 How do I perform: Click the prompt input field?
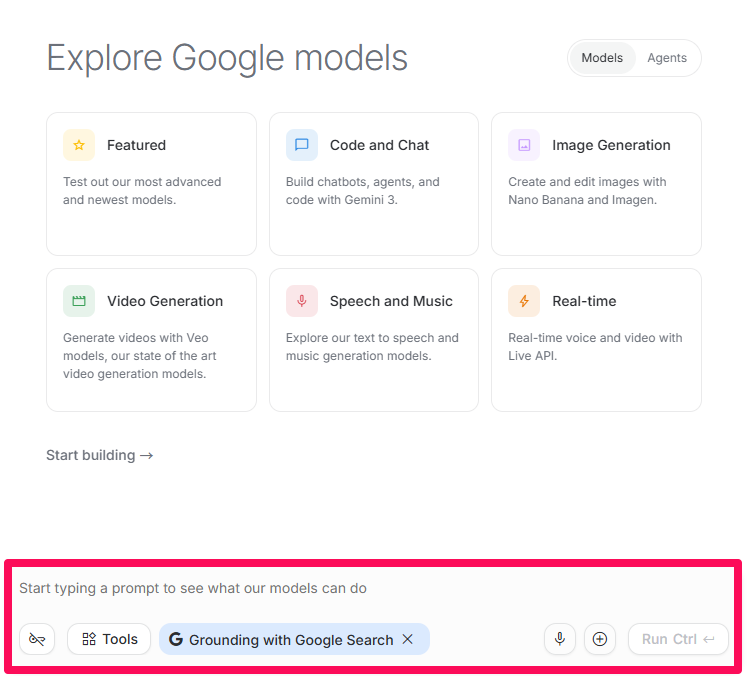point(374,588)
